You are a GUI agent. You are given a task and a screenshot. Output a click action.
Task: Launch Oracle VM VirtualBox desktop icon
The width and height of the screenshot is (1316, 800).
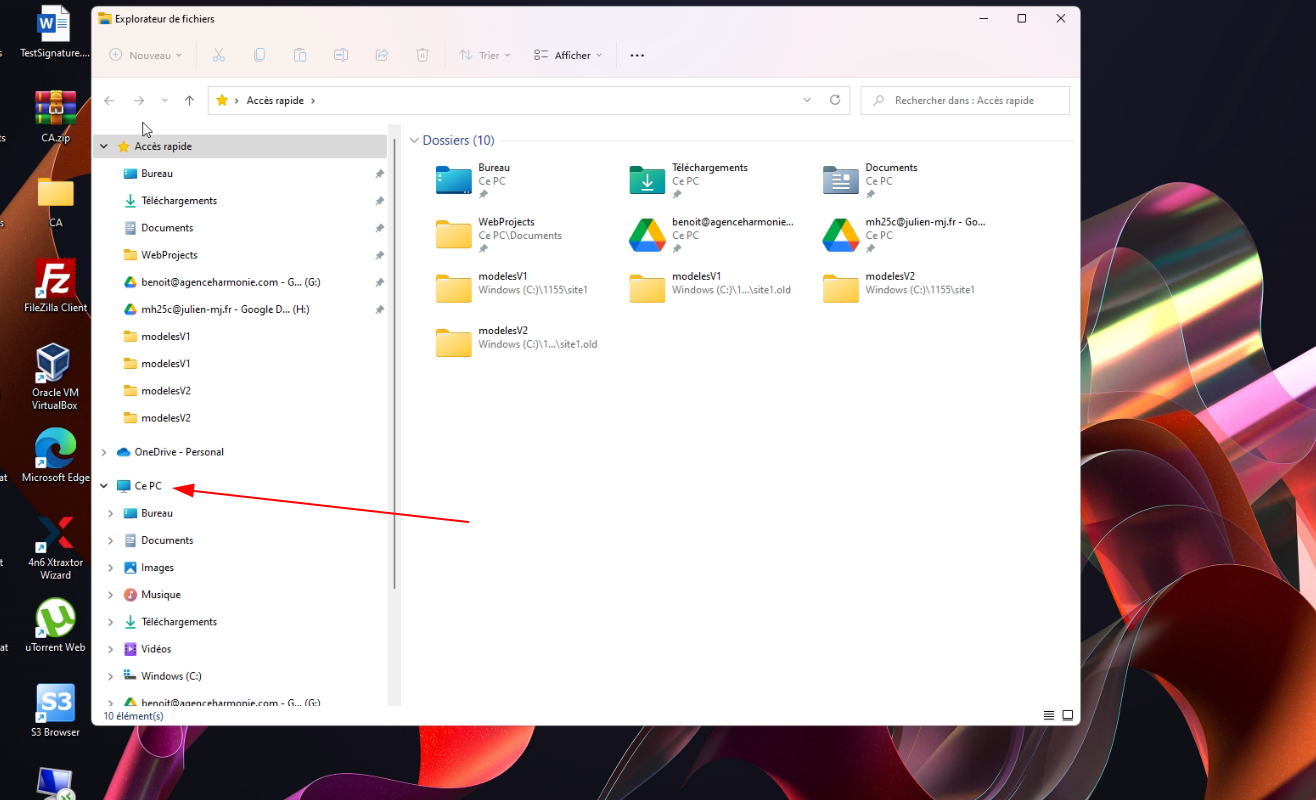pos(55,377)
